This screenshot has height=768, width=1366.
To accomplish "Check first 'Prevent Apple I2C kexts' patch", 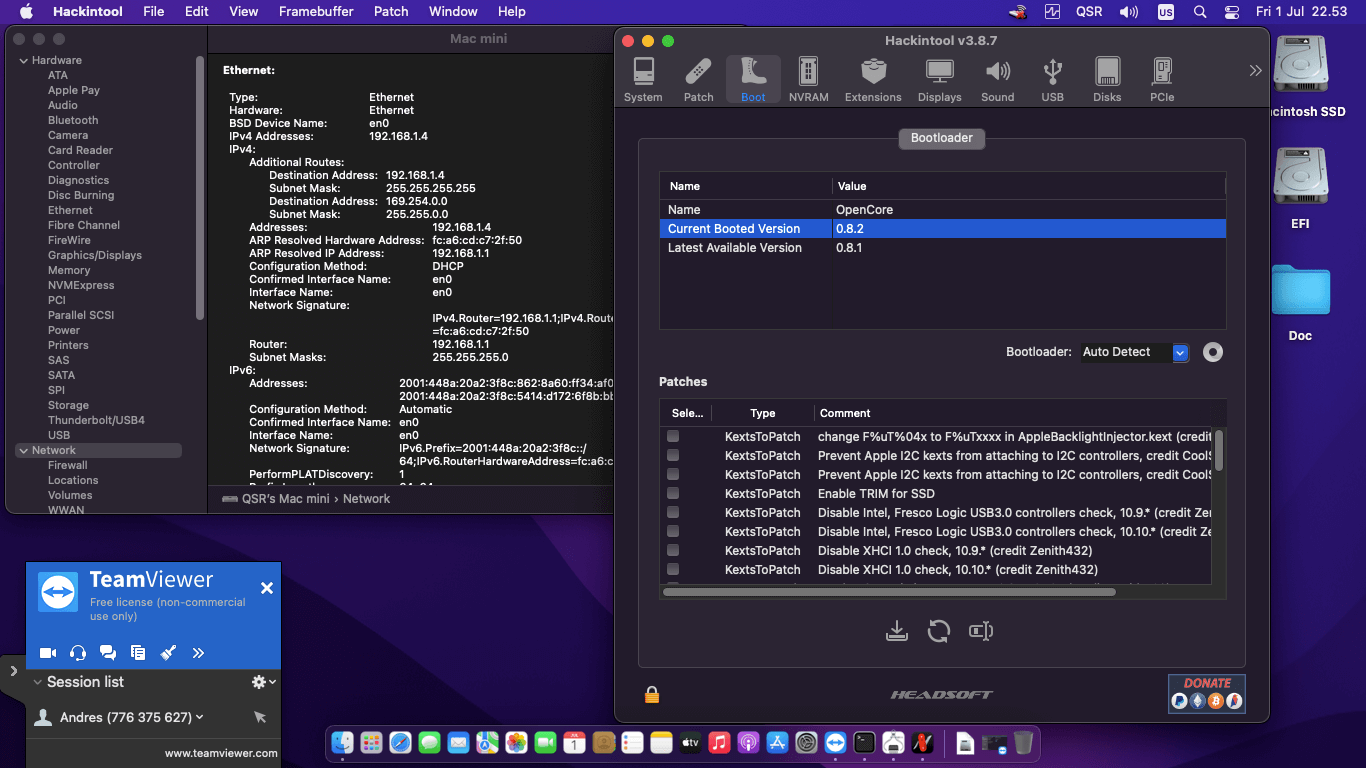I will (x=673, y=455).
